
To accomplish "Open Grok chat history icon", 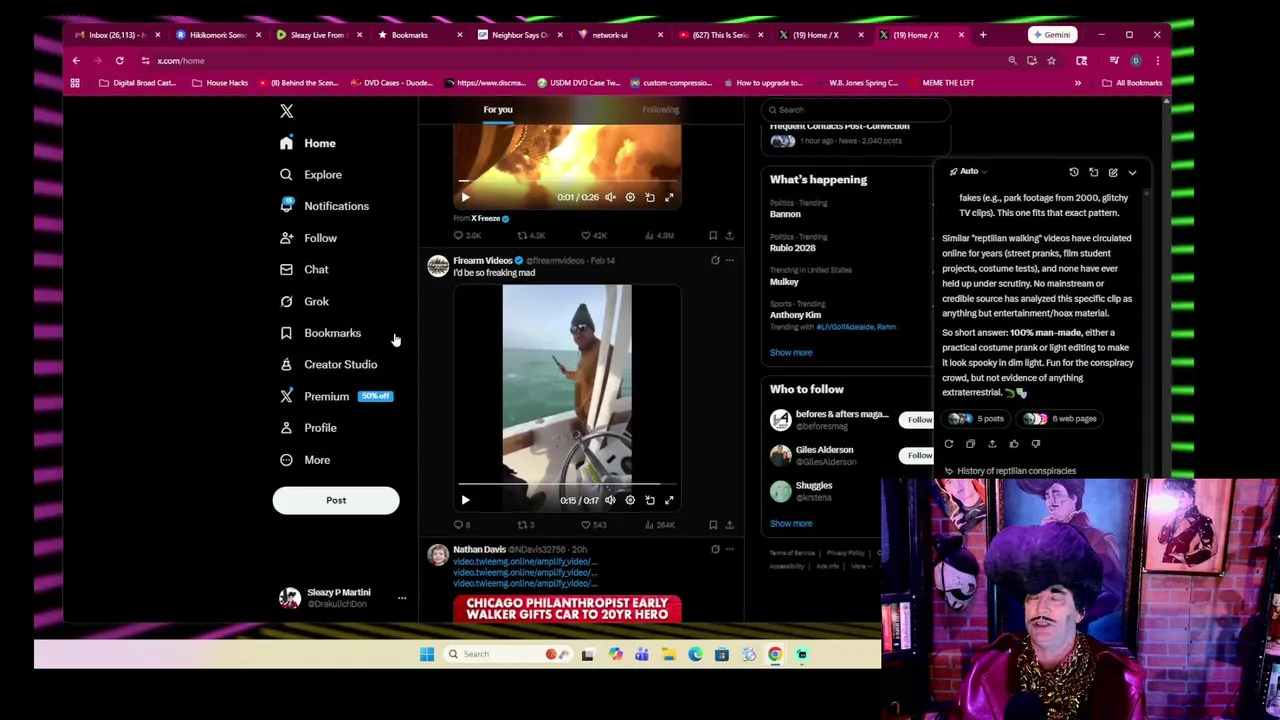I will tap(1074, 173).
